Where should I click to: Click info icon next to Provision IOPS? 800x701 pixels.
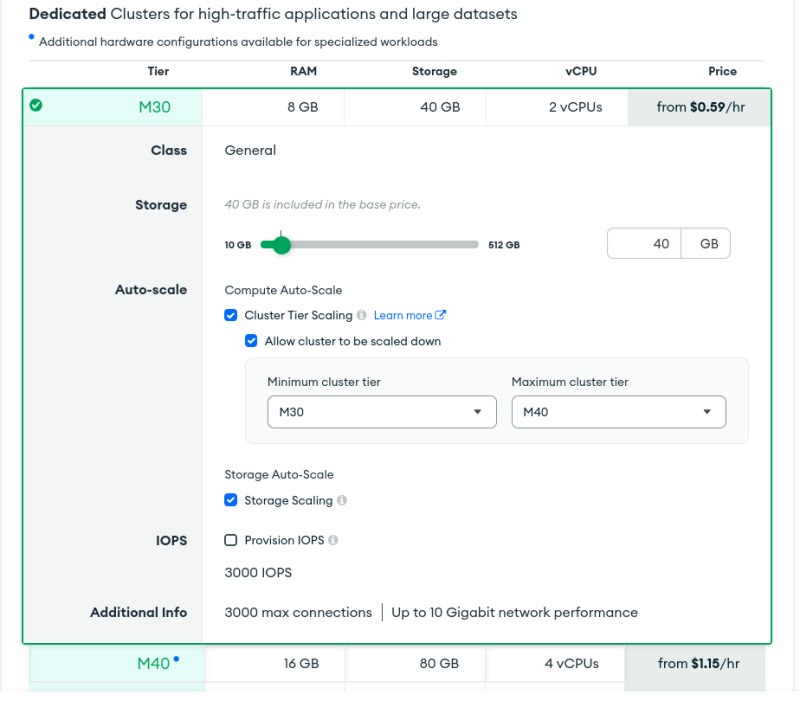tap(333, 541)
